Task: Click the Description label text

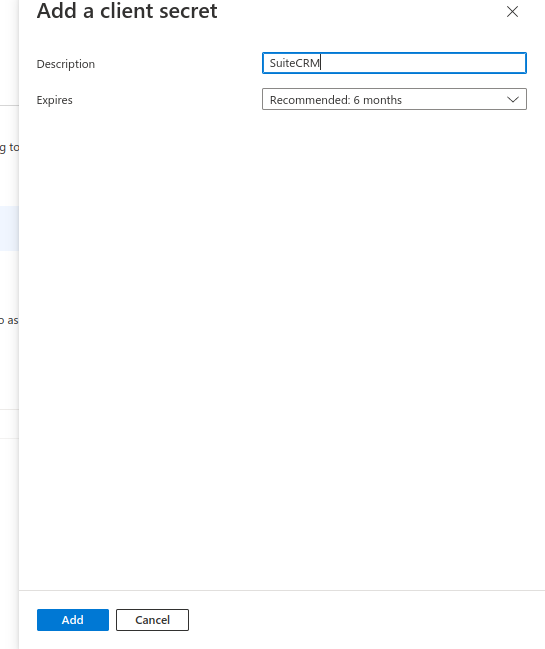Action: point(66,64)
